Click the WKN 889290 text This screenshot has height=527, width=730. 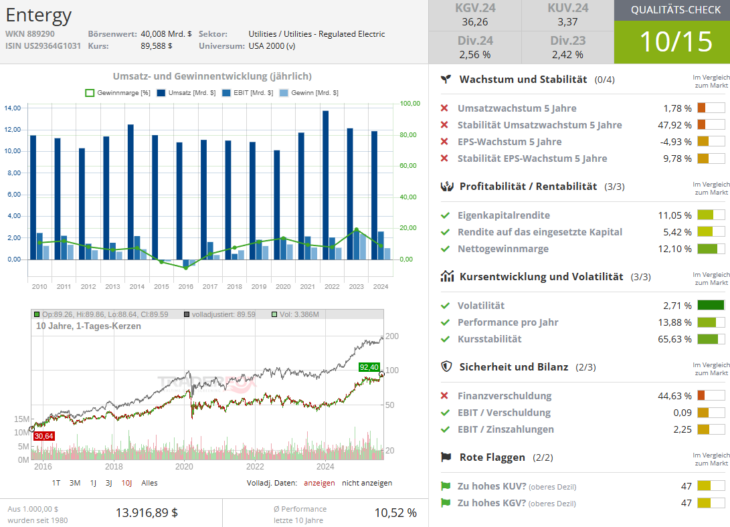pyautogui.click(x=30, y=34)
